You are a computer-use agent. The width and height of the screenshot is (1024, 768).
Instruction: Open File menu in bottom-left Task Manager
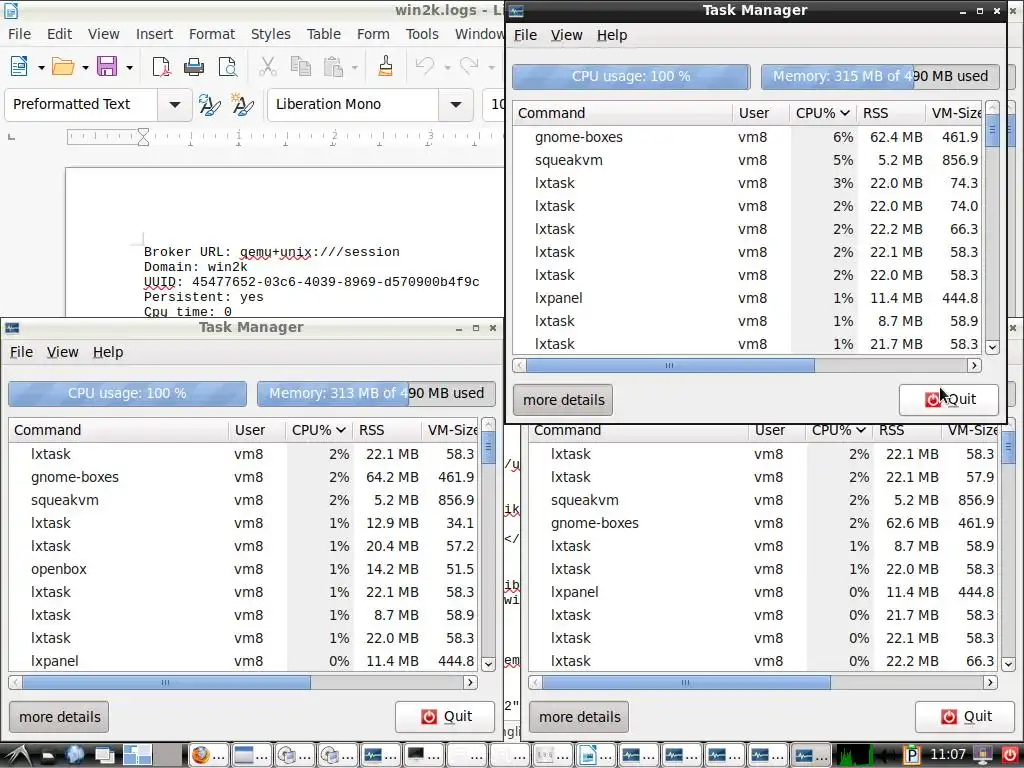pyautogui.click(x=21, y=352)
